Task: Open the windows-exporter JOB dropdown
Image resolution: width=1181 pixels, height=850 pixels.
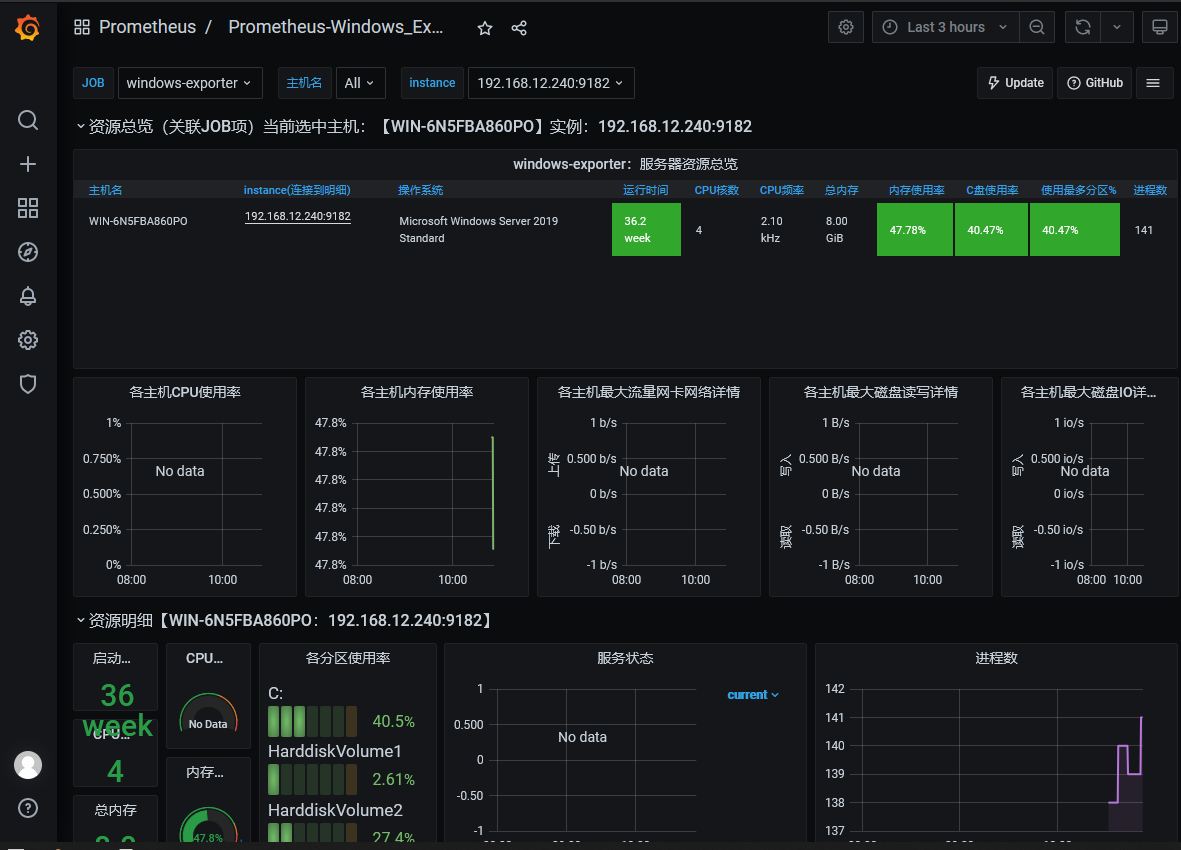Action: [x=190, y=83]
